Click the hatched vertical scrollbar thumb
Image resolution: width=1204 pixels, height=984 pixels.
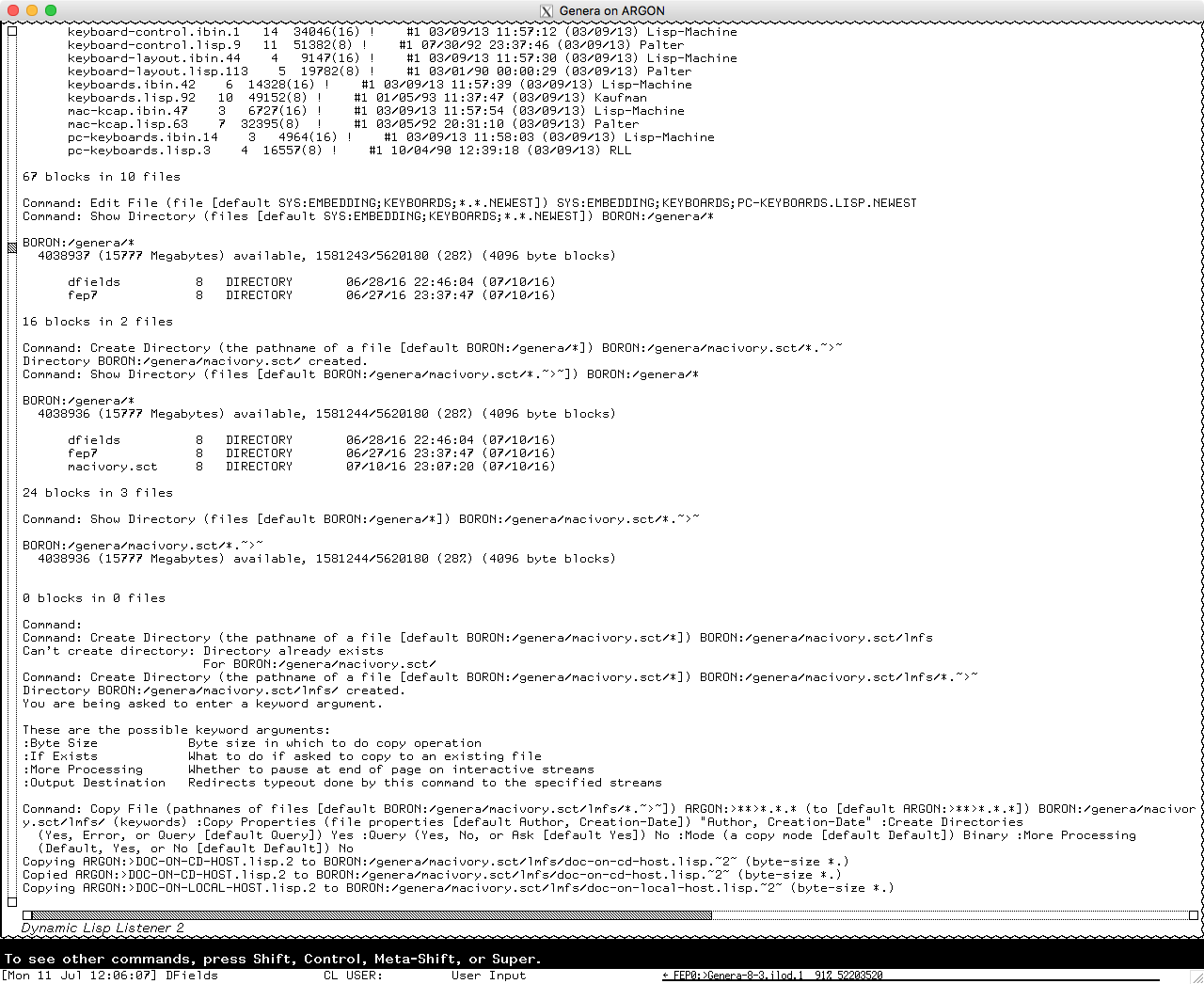pos(12,248)
